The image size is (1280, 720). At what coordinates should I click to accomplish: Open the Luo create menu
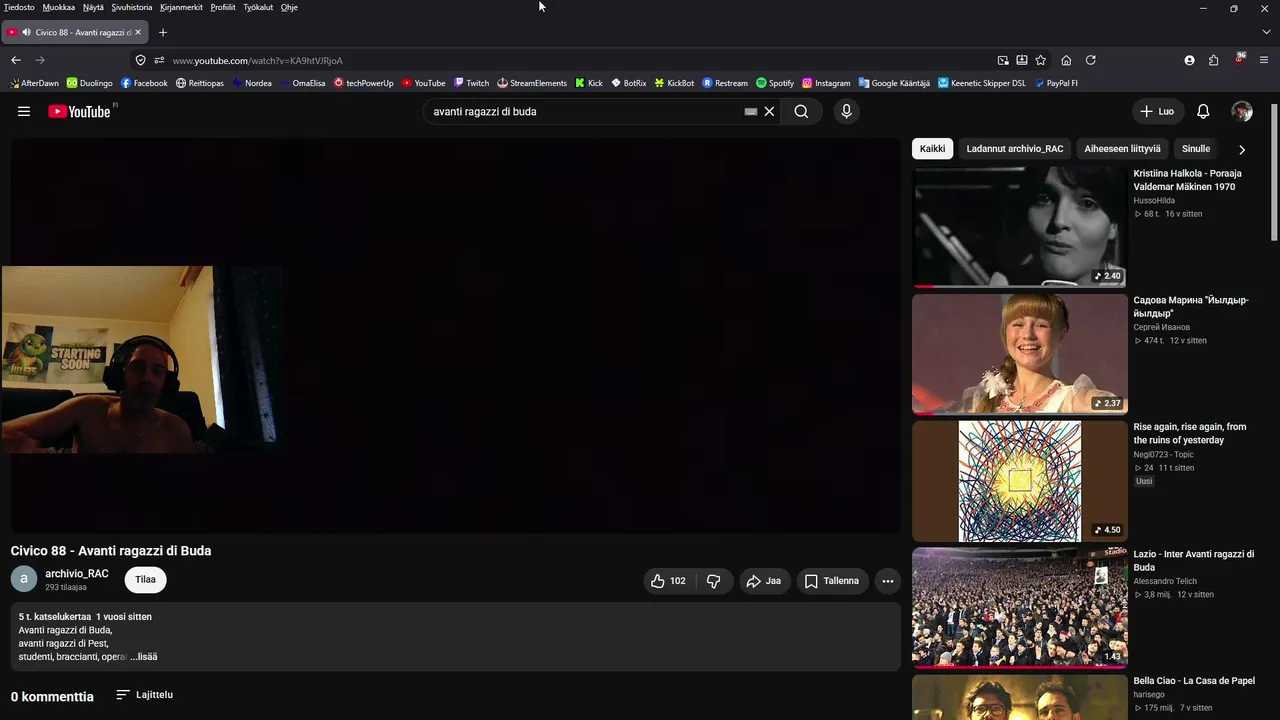[x=1157, y=111]
